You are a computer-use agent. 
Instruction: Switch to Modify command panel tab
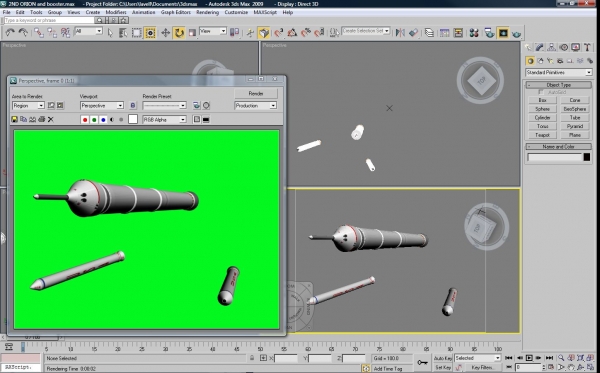(540, 47)
